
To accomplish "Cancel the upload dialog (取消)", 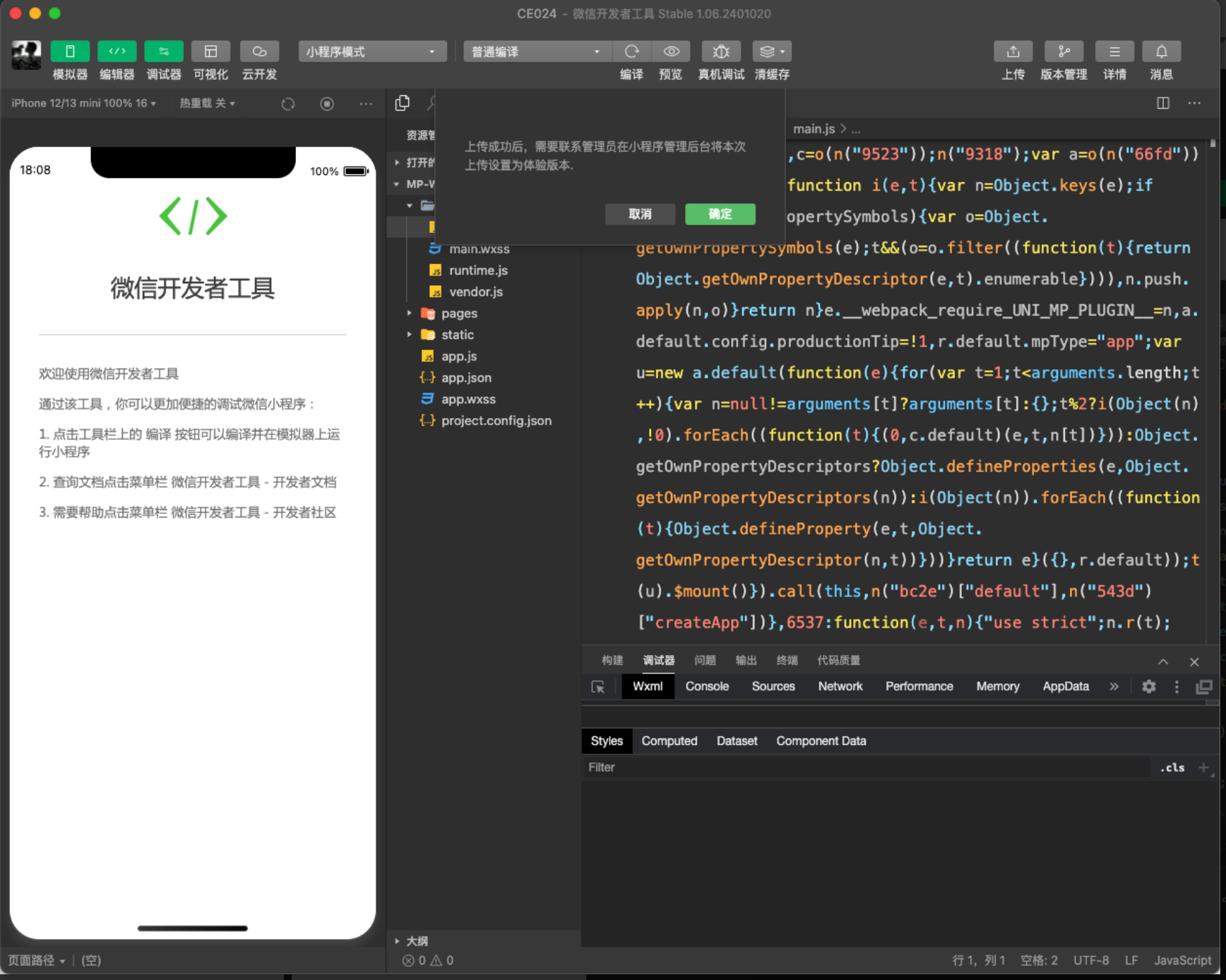I will coord(640,214).
